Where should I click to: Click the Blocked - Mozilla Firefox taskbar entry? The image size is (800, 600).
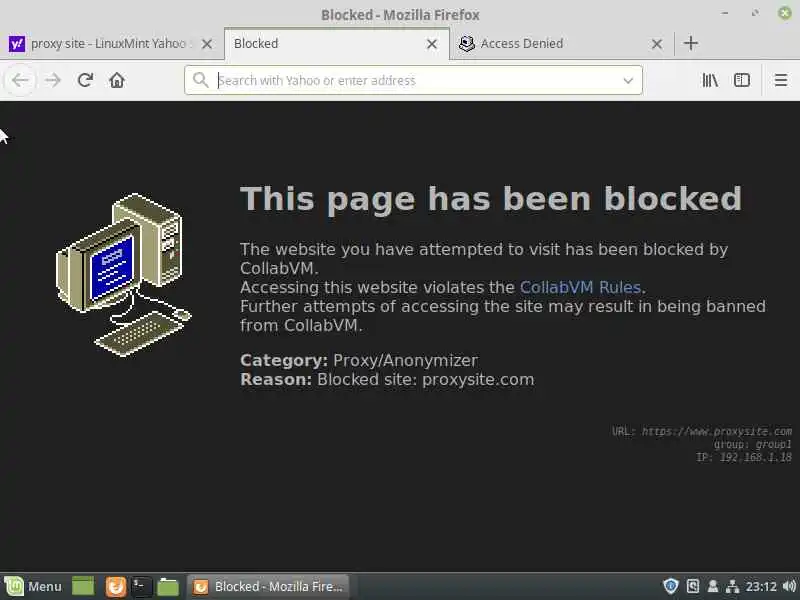tap(268, 586)
